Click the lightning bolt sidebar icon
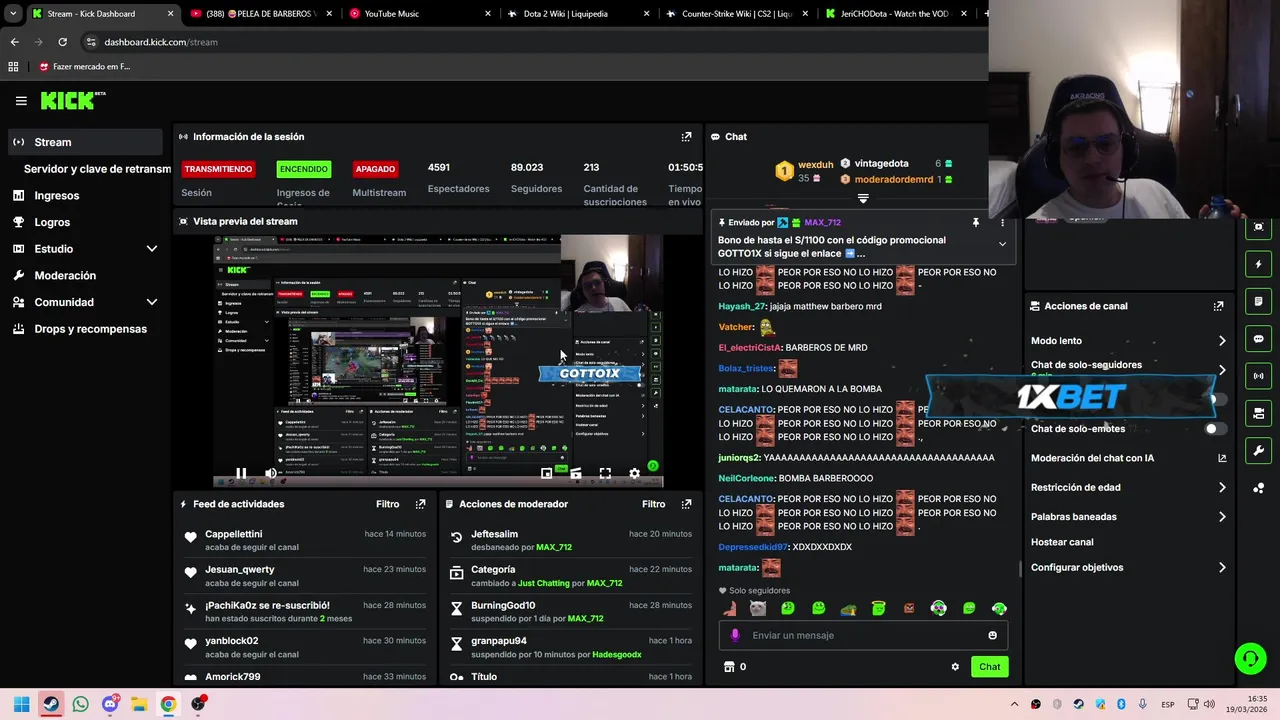The image size is (1280, 720). click(x=1258, y=264)
